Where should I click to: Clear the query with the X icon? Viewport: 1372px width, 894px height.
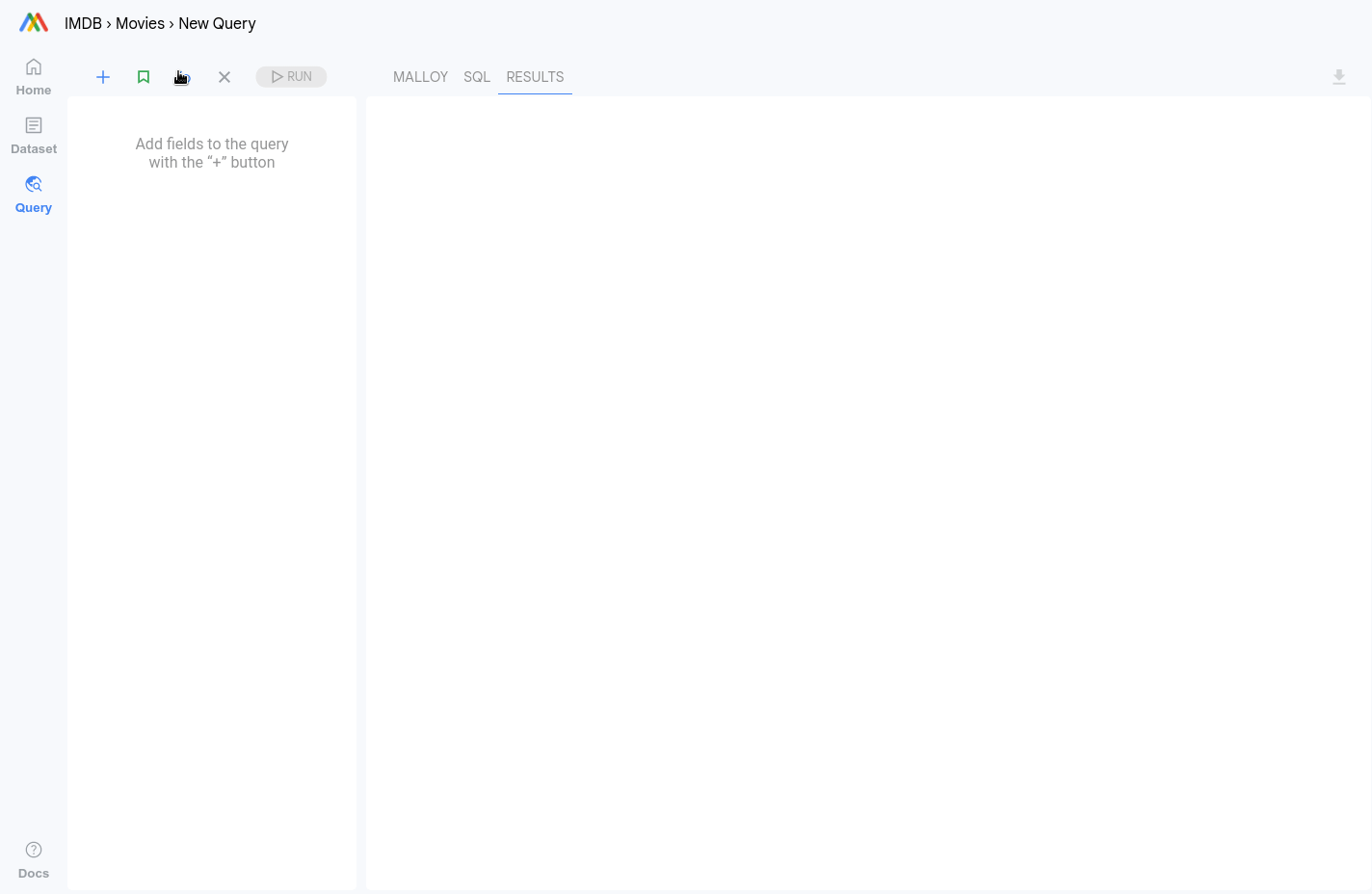tap(224, 77)
